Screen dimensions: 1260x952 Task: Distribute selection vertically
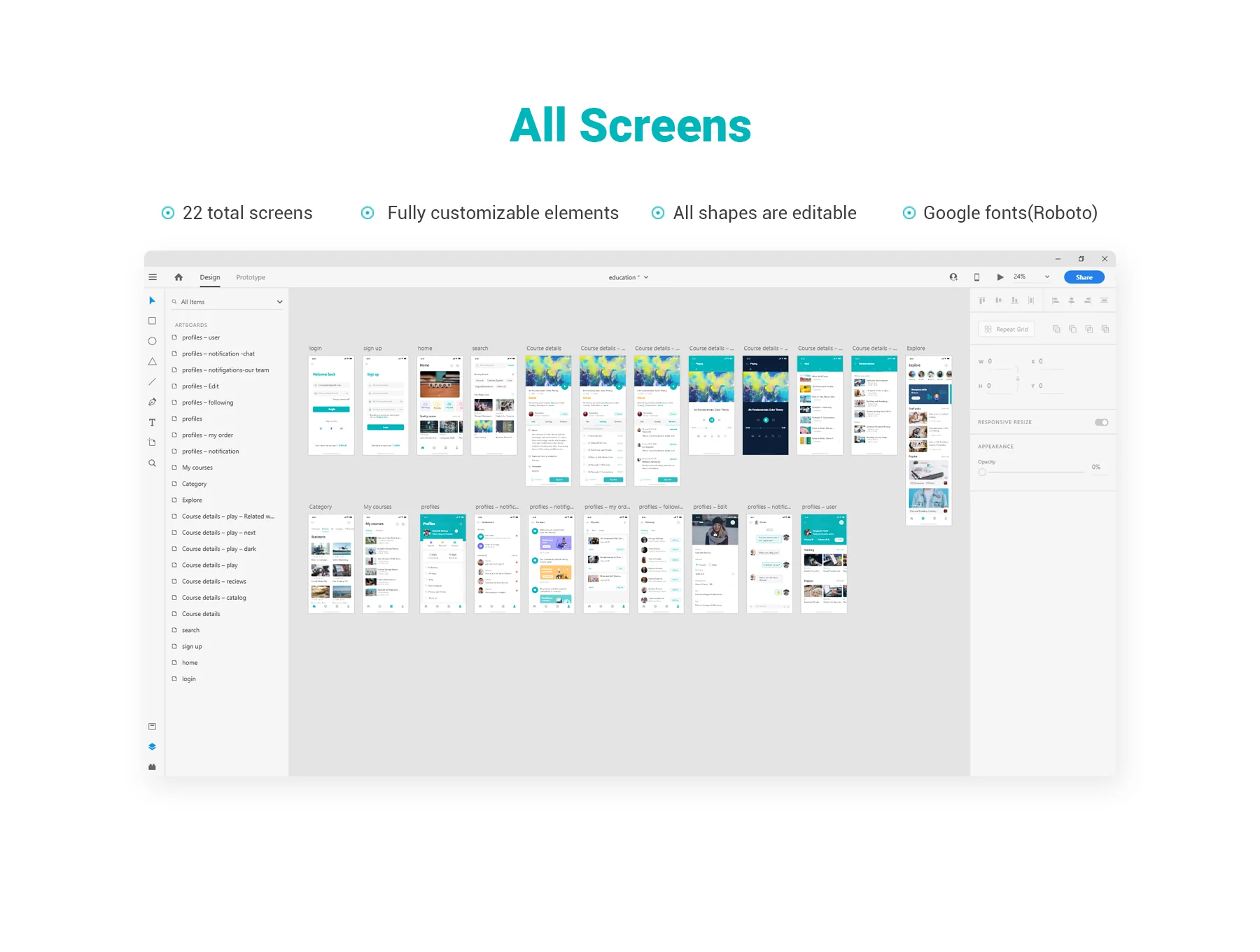point(1105,300)
